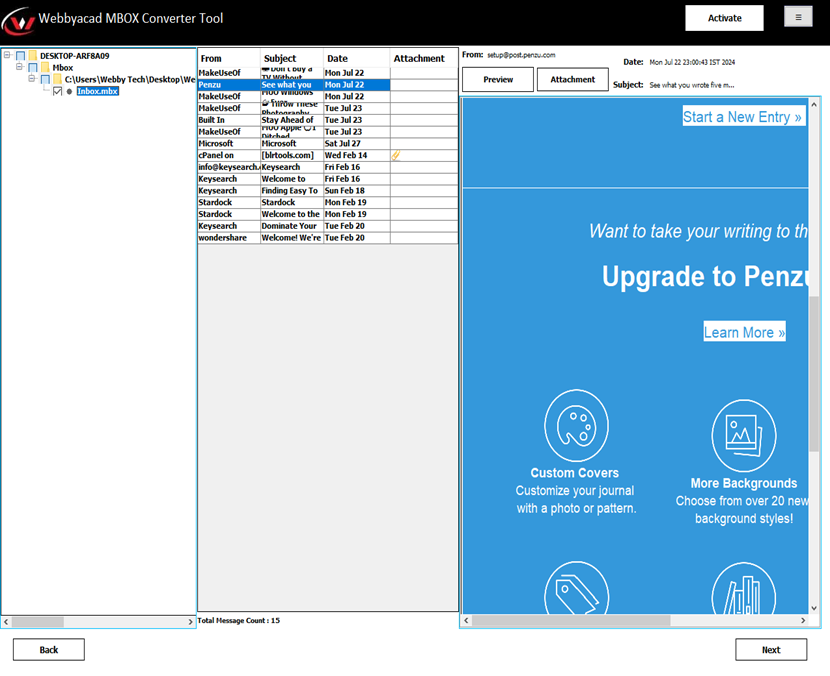
Task: Click the folder tree scroll-right arrow
Action: [191, 621]
